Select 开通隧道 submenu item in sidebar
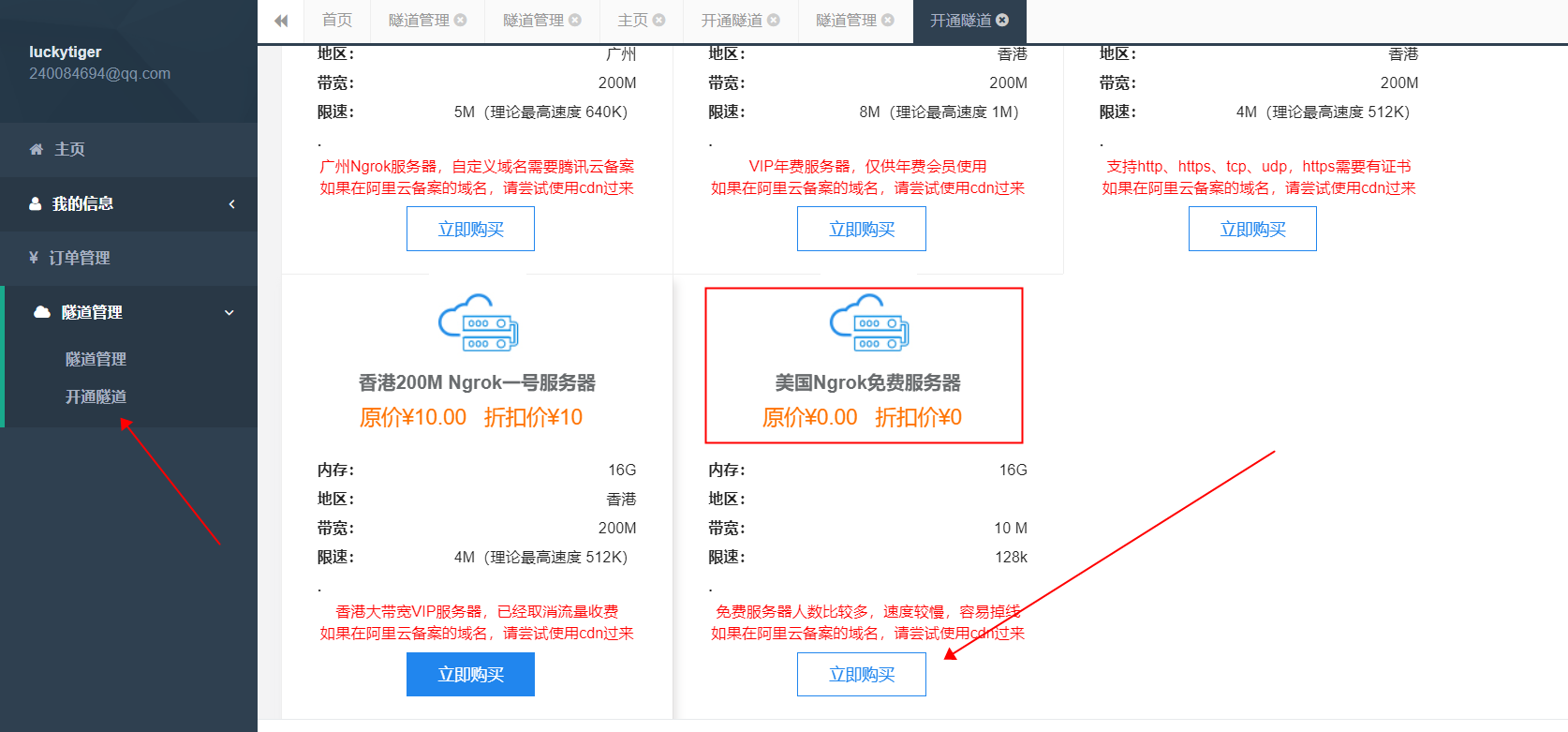Image resolution: width=1568 pixels, height=732 pixels. (96, 396)
